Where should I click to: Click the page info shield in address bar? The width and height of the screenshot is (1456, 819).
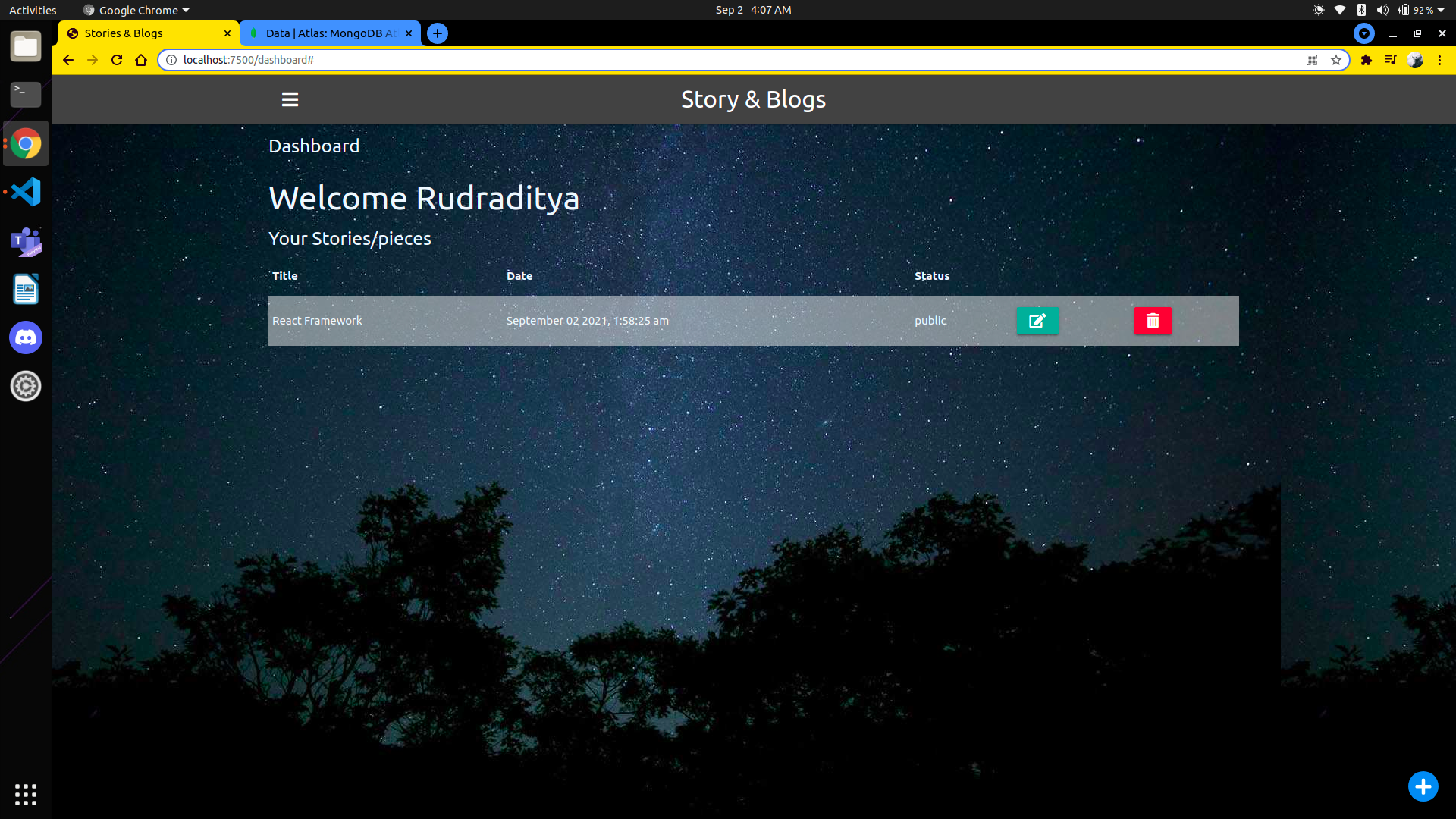171,60
